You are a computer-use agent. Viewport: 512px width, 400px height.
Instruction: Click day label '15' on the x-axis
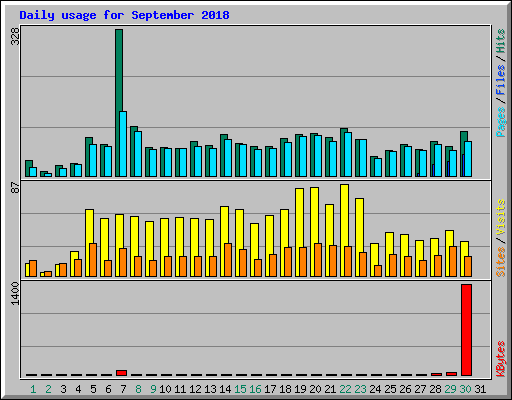click(x=240, y=389)
